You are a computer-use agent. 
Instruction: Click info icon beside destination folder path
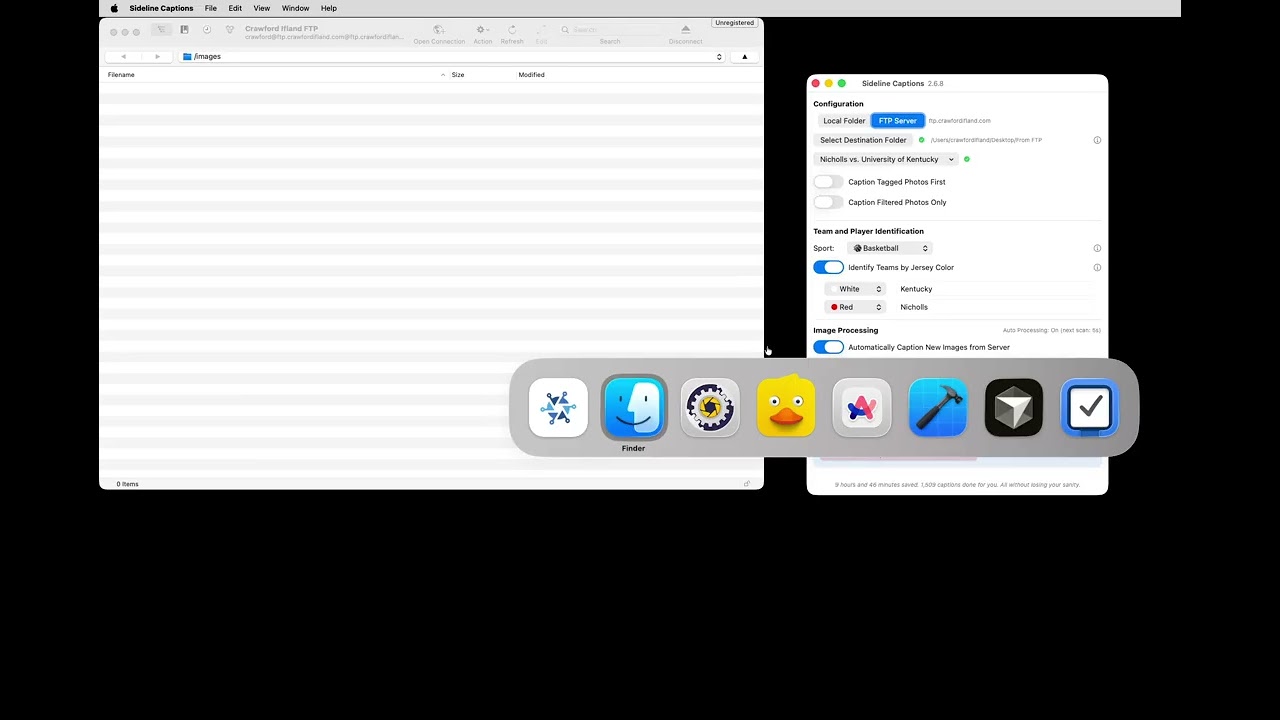point(1097,140)
